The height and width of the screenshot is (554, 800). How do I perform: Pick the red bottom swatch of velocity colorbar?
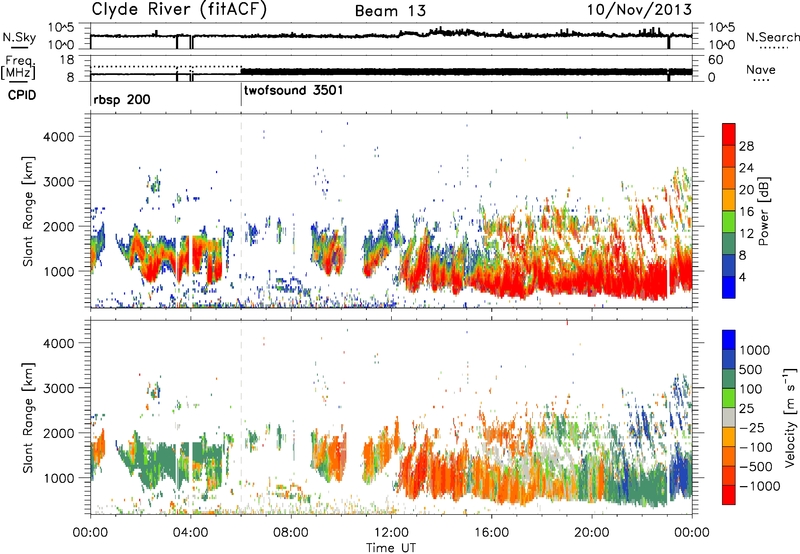729,495
